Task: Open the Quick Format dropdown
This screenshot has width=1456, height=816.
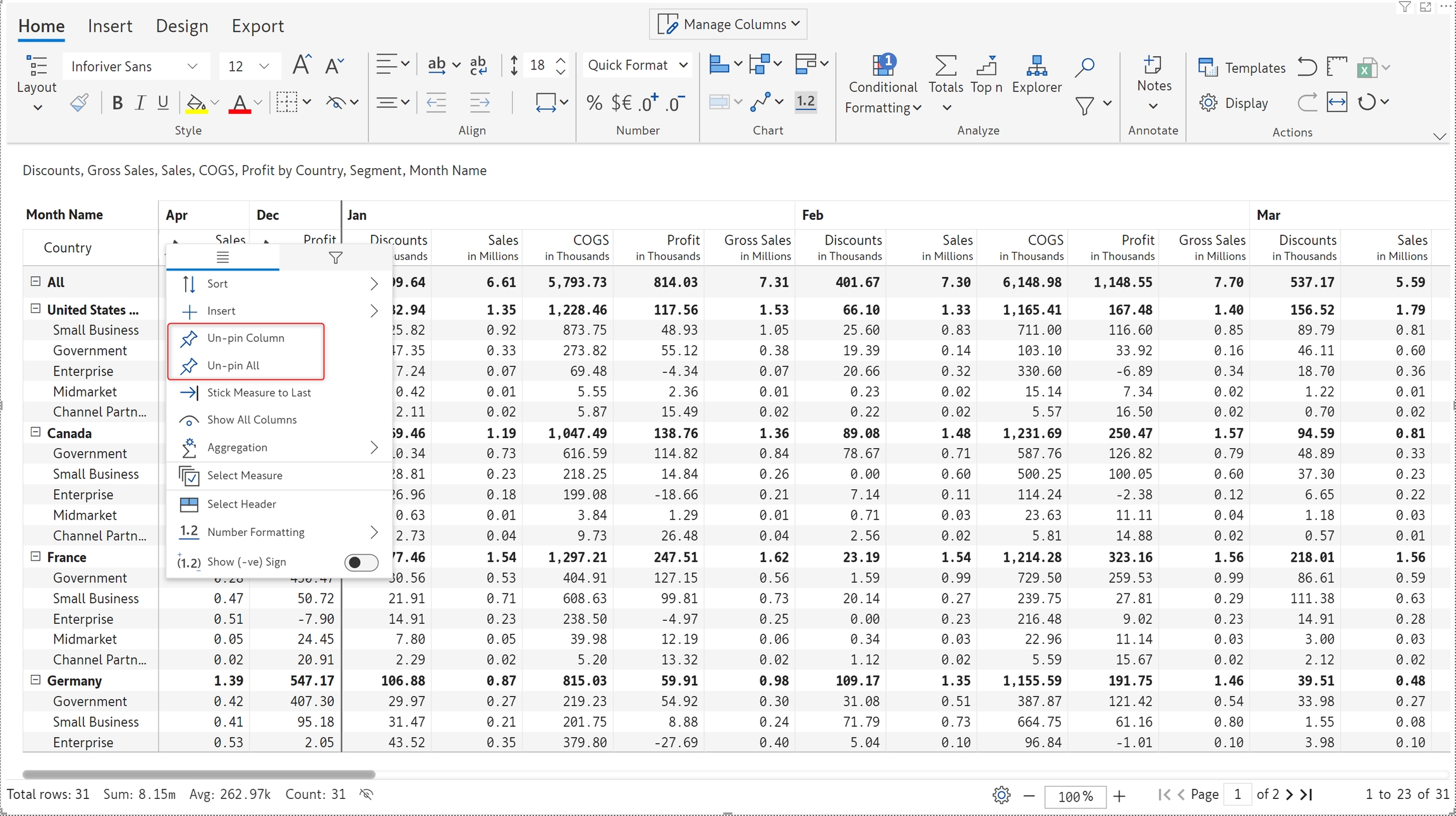Action: 637,65
